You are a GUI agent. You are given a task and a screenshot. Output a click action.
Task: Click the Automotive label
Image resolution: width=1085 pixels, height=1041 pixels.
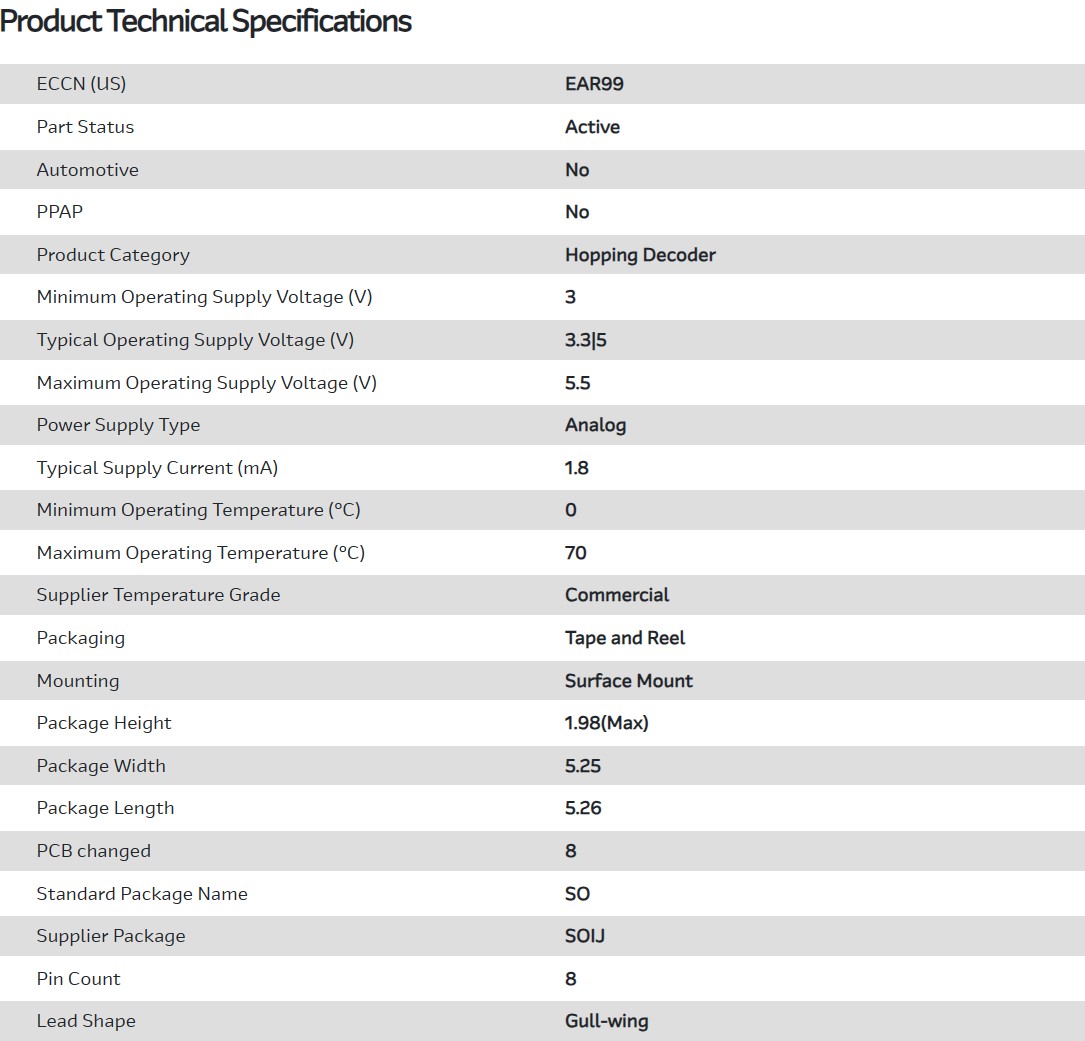[x=87, y=170]
